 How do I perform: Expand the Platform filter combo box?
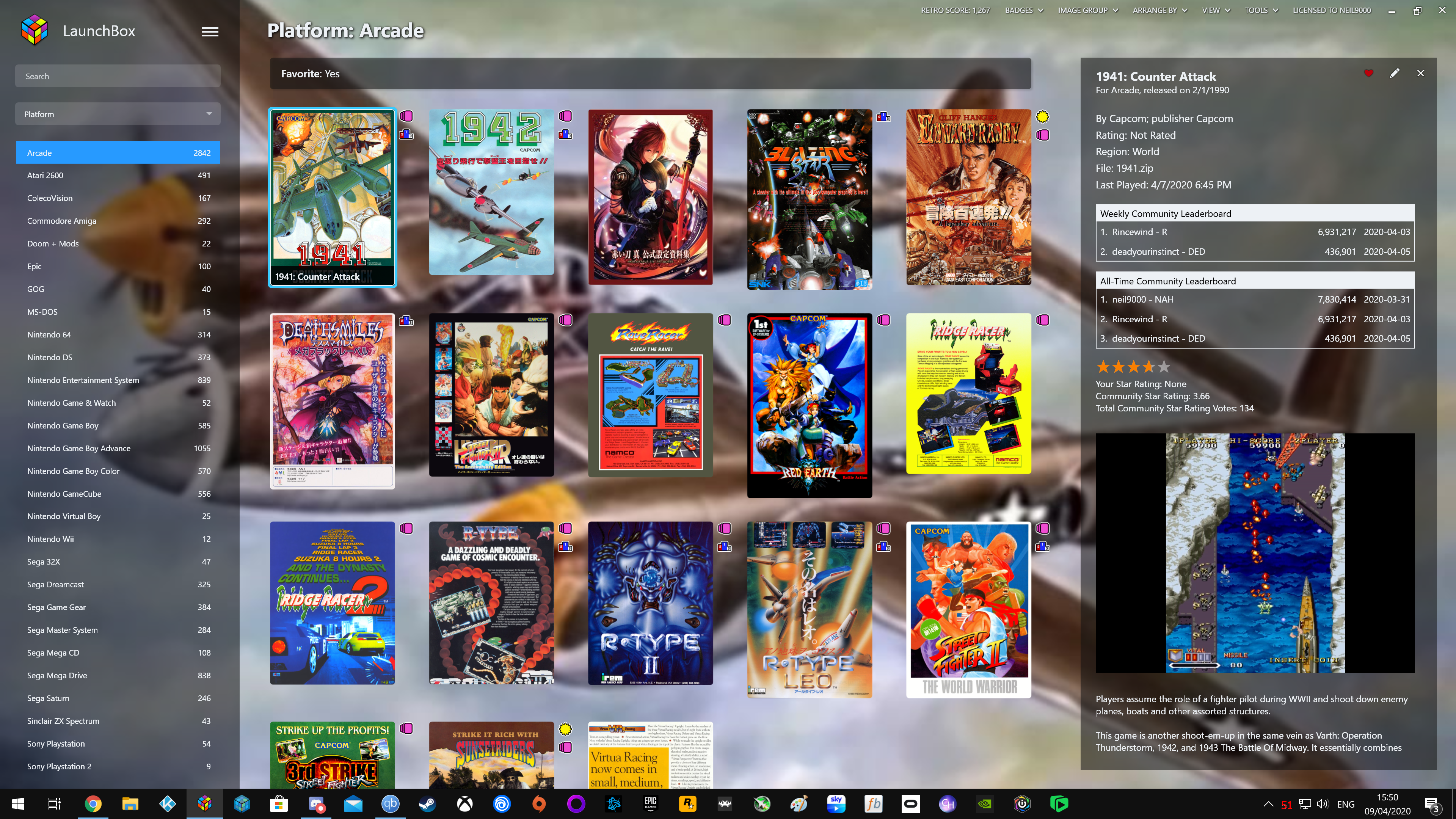pos(118,114)
